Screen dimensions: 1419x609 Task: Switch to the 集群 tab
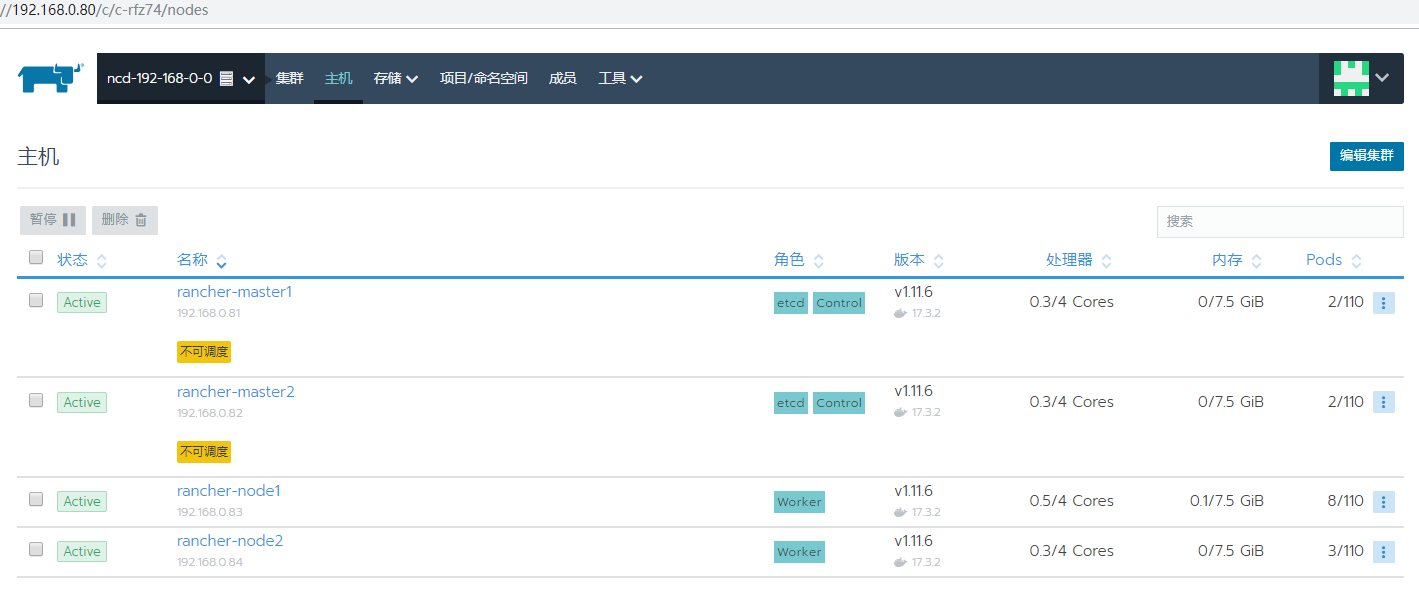coord(289,78)
